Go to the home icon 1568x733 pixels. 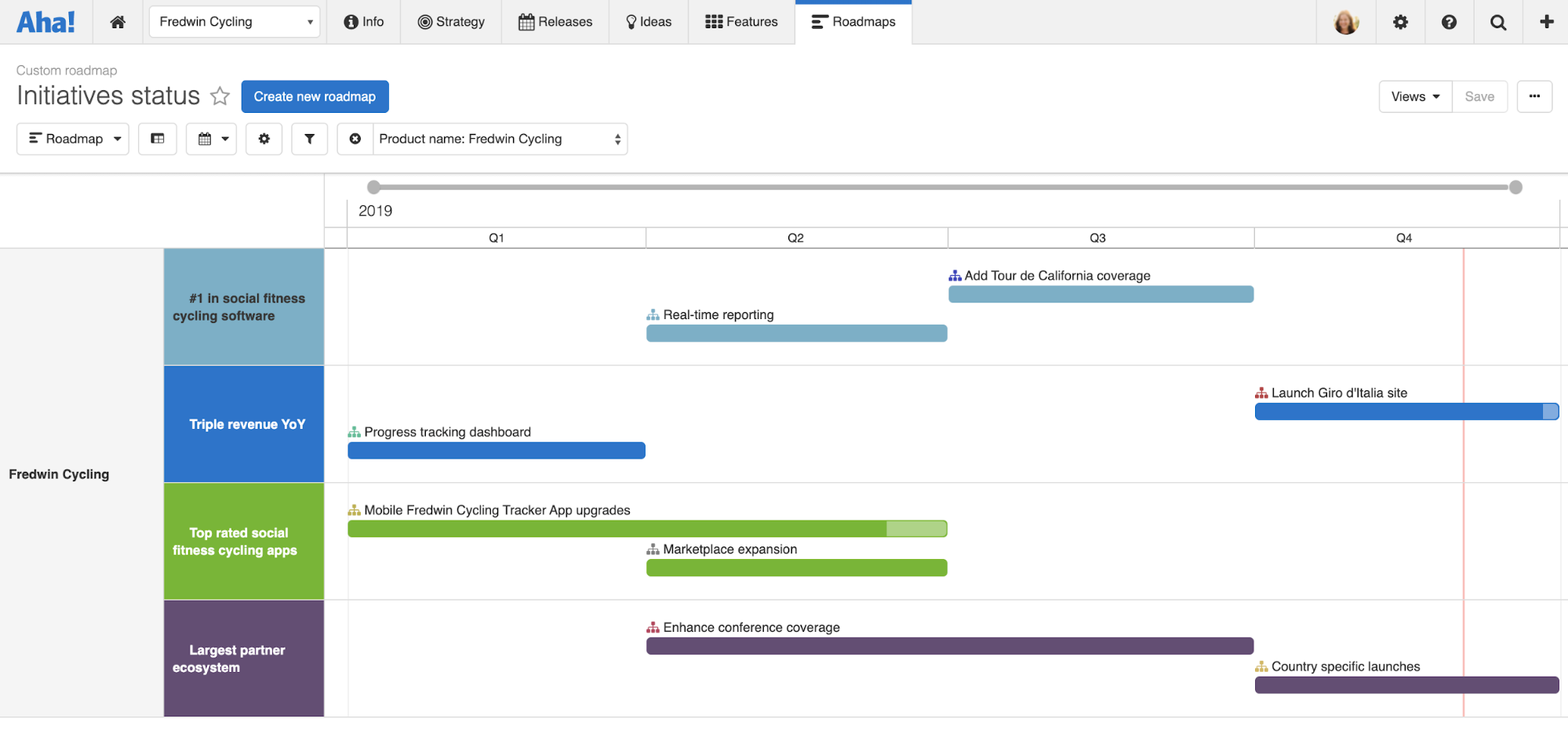point(118,22)
